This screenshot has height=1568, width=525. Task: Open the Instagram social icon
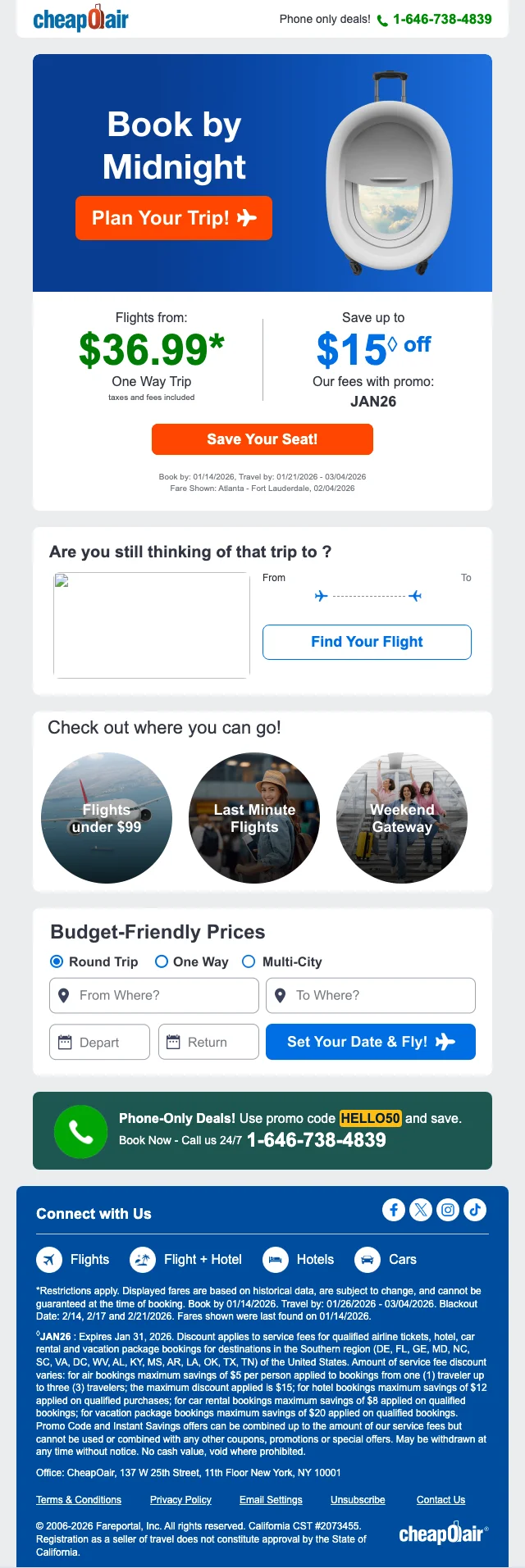448,1210
